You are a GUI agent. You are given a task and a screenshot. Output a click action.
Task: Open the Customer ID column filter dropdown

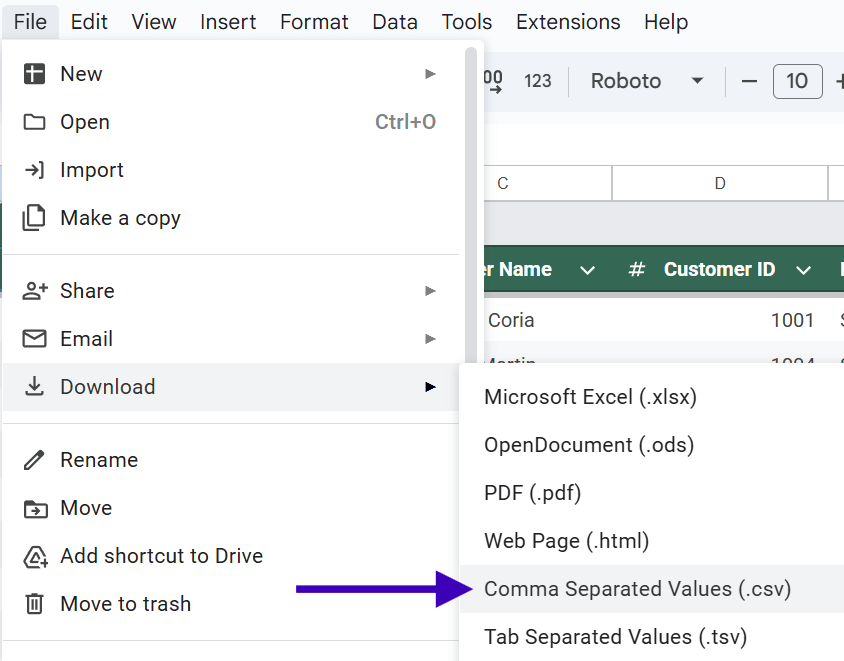click(x=803, y=270)
